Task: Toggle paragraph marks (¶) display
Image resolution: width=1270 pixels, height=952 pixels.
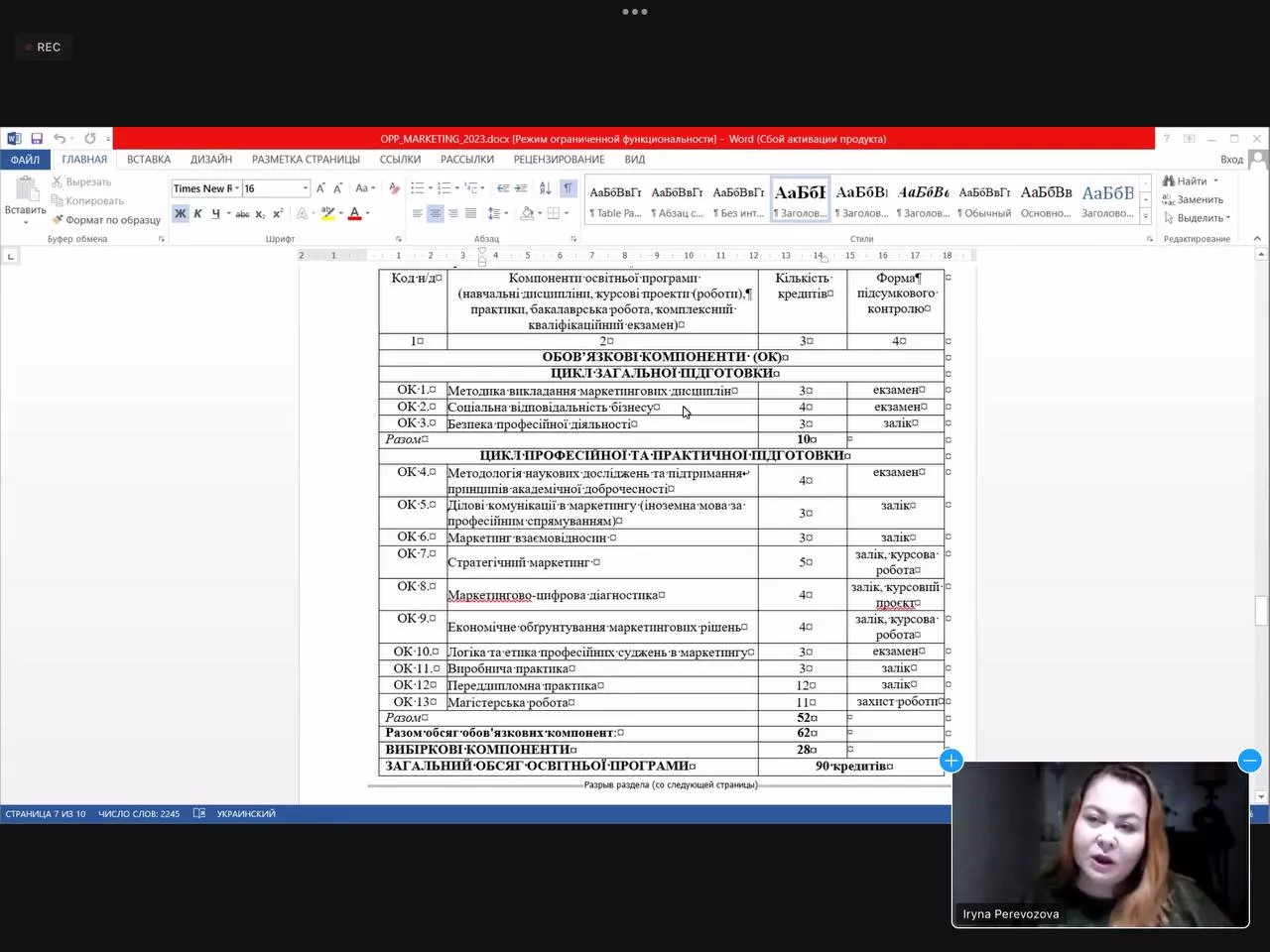Action: (568, 188)
